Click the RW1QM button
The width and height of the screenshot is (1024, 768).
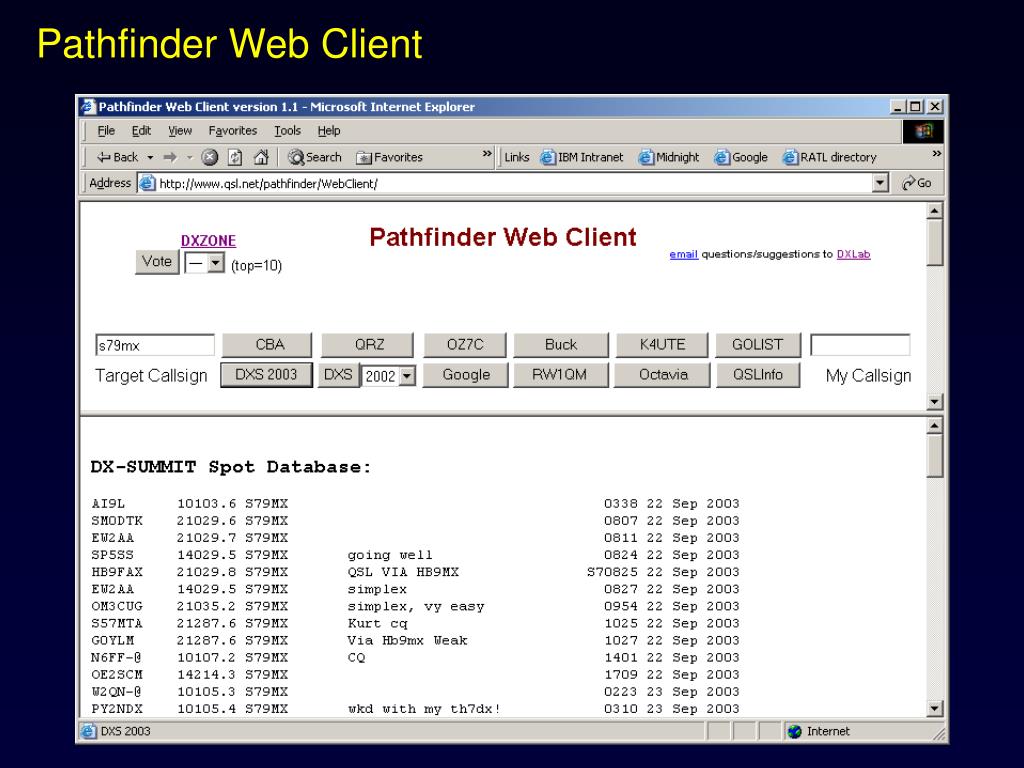[561, 375]
